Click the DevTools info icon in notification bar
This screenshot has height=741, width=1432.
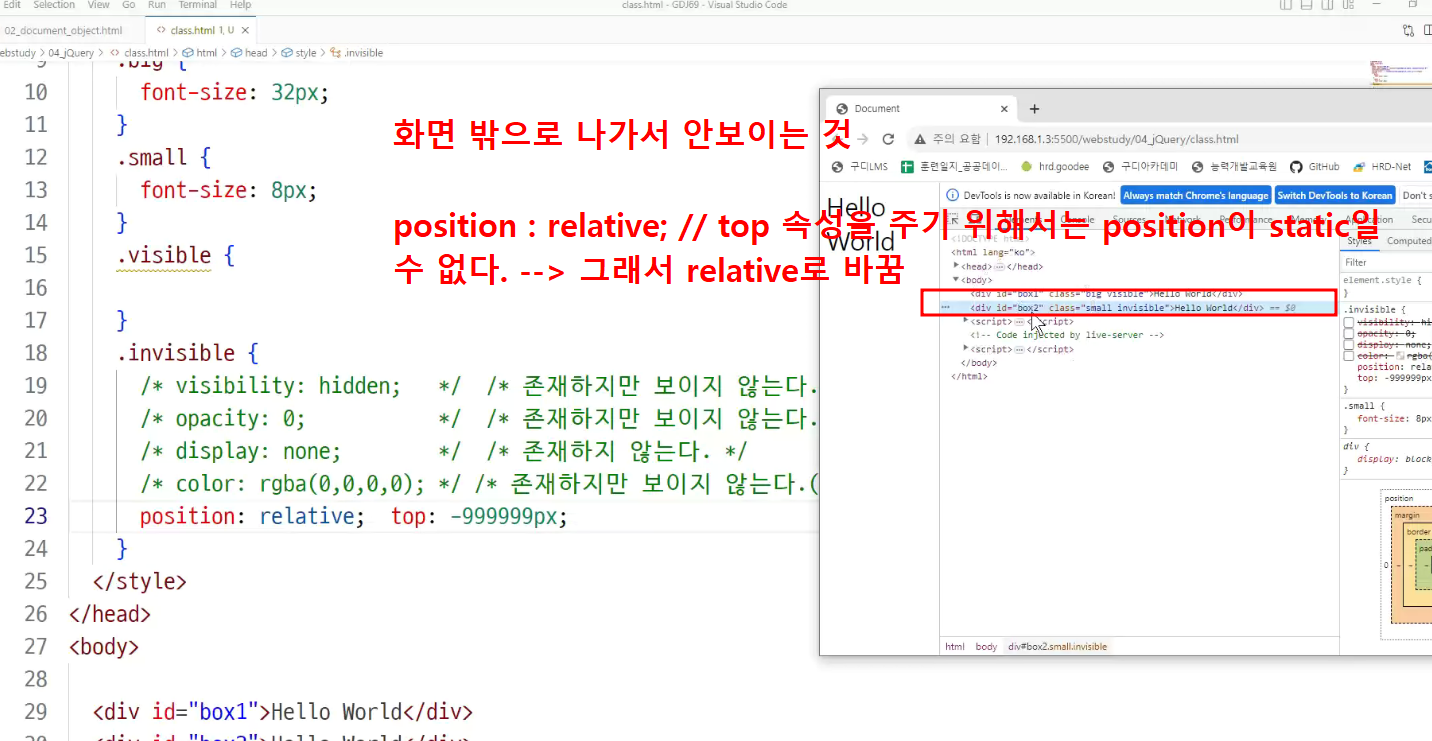pyautogui.click(x=953, y=195)
